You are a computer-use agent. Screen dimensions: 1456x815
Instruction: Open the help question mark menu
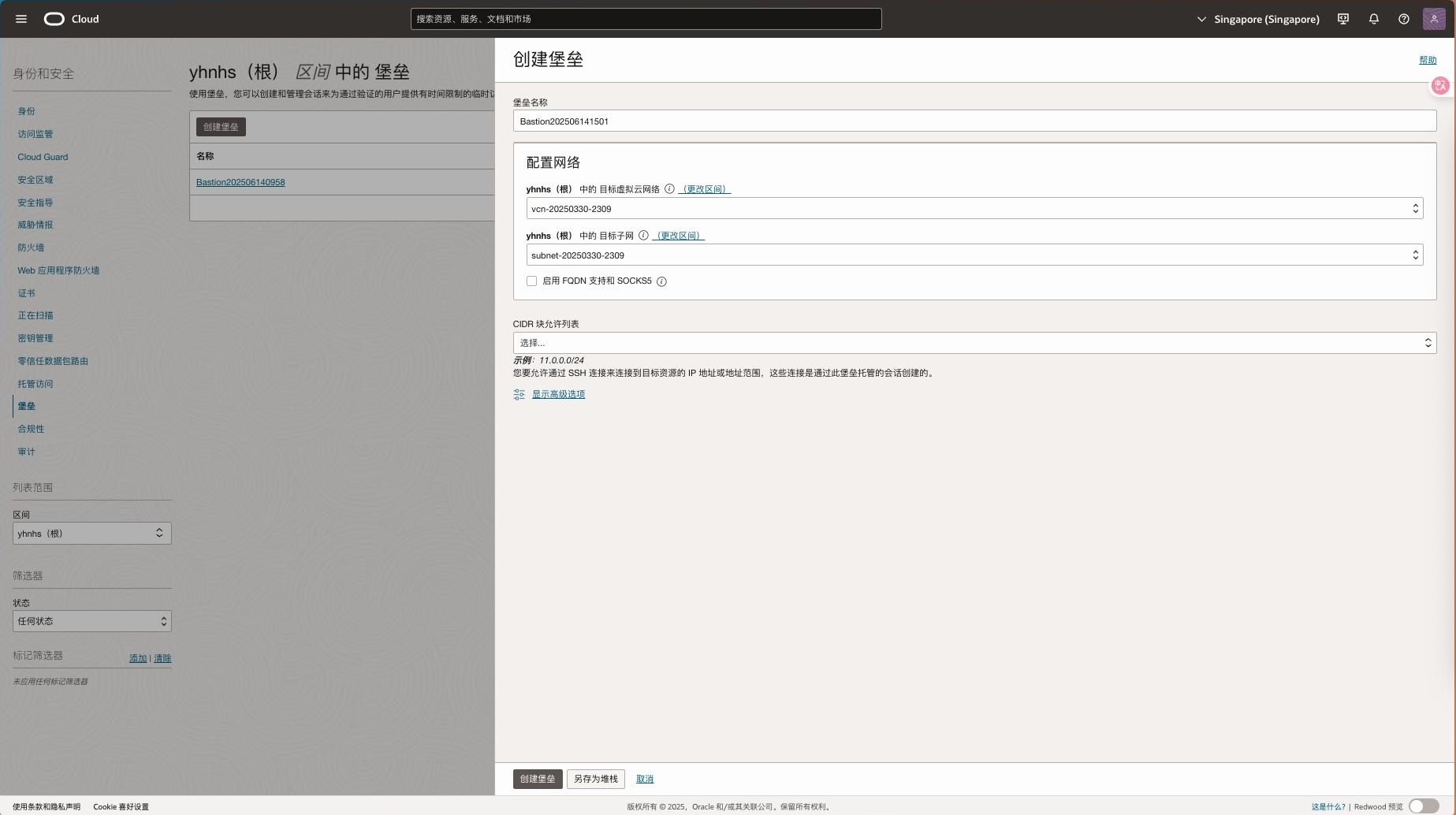coord(1404,19)
